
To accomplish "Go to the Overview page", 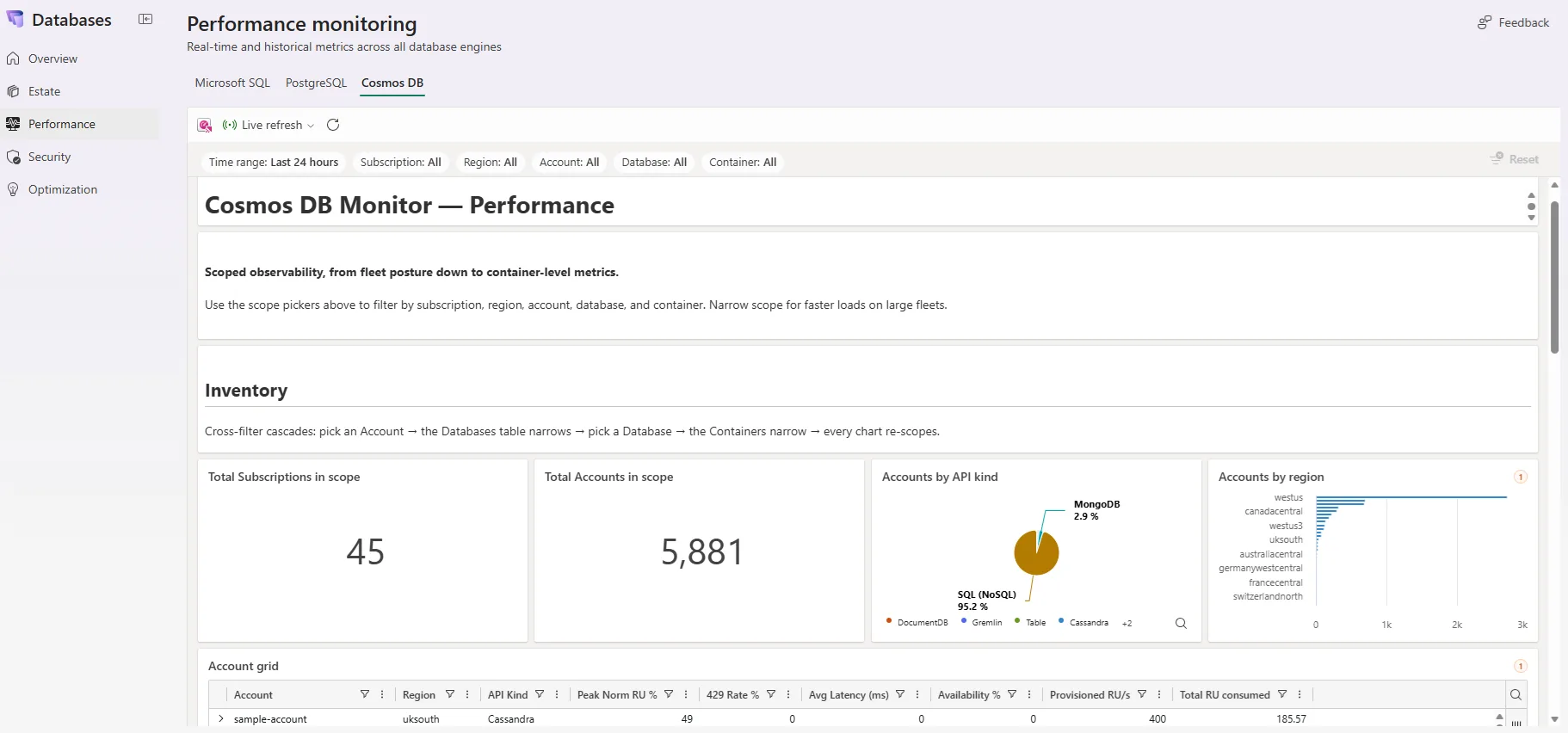I will coord(52,59).
